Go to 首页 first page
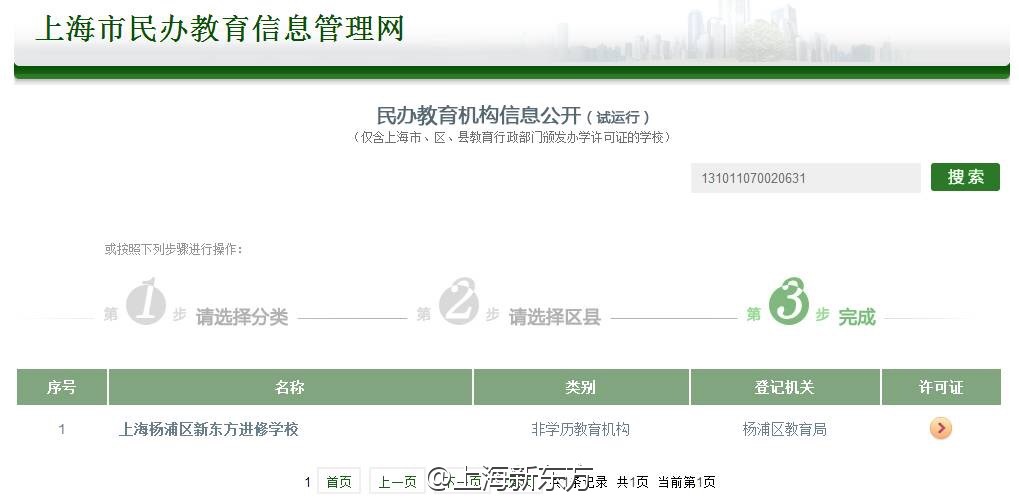The width and height of the screenshot is (1019, 499). point(338,482)
